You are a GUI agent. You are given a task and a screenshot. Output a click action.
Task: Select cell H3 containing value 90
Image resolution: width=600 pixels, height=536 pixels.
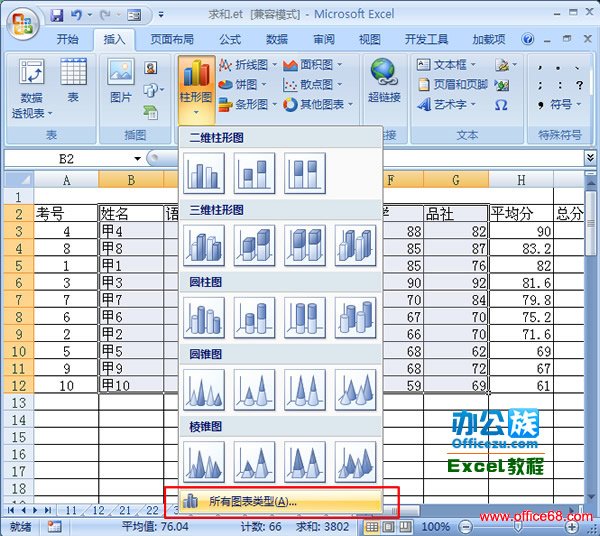[x=520, y=231]
